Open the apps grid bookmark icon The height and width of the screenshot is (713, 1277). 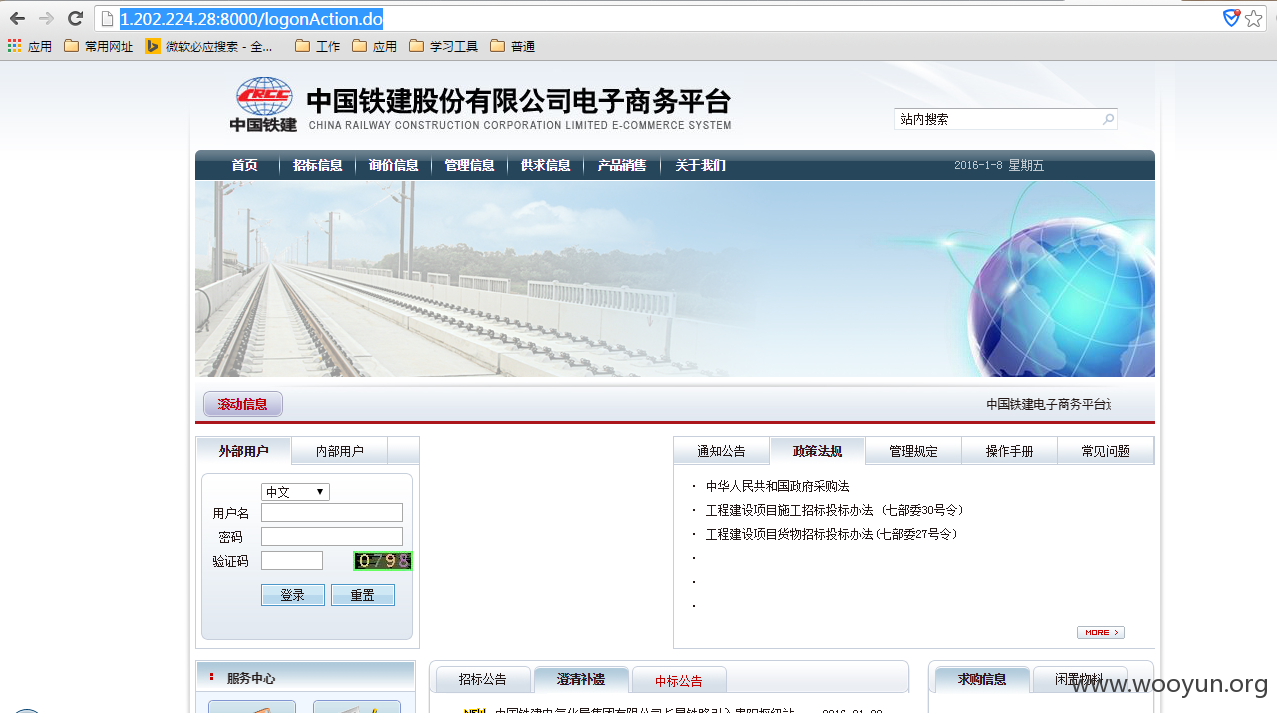(x=14, y=46)
